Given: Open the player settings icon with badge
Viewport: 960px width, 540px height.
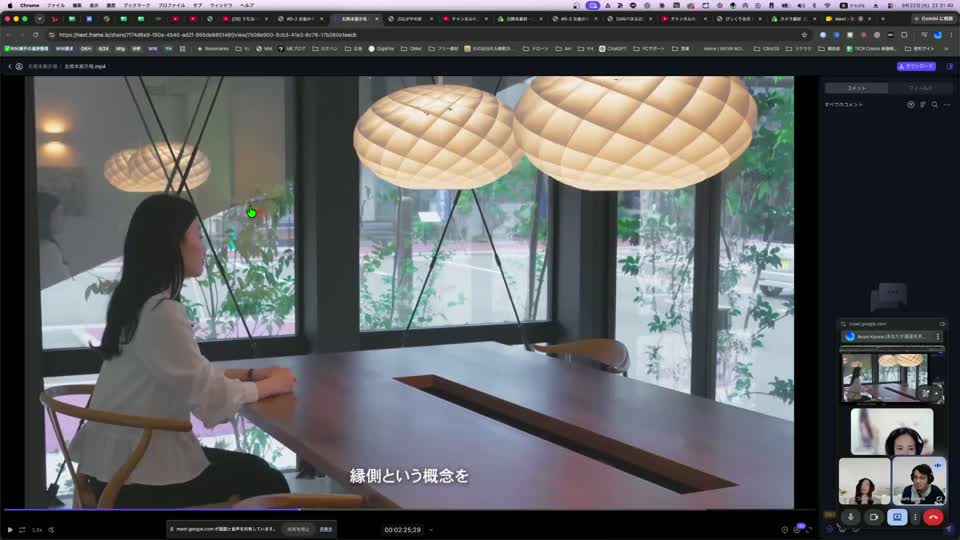Looking at the screenshot, I should [x=798, y=529].
